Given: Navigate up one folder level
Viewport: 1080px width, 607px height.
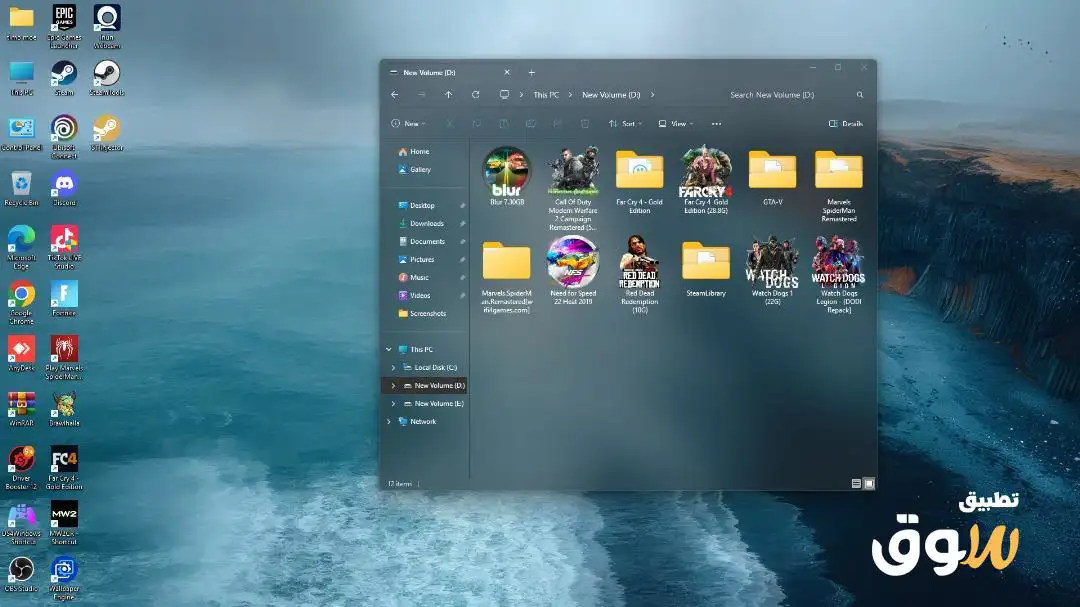Looking at the screenshot, I should click(448, 95).
